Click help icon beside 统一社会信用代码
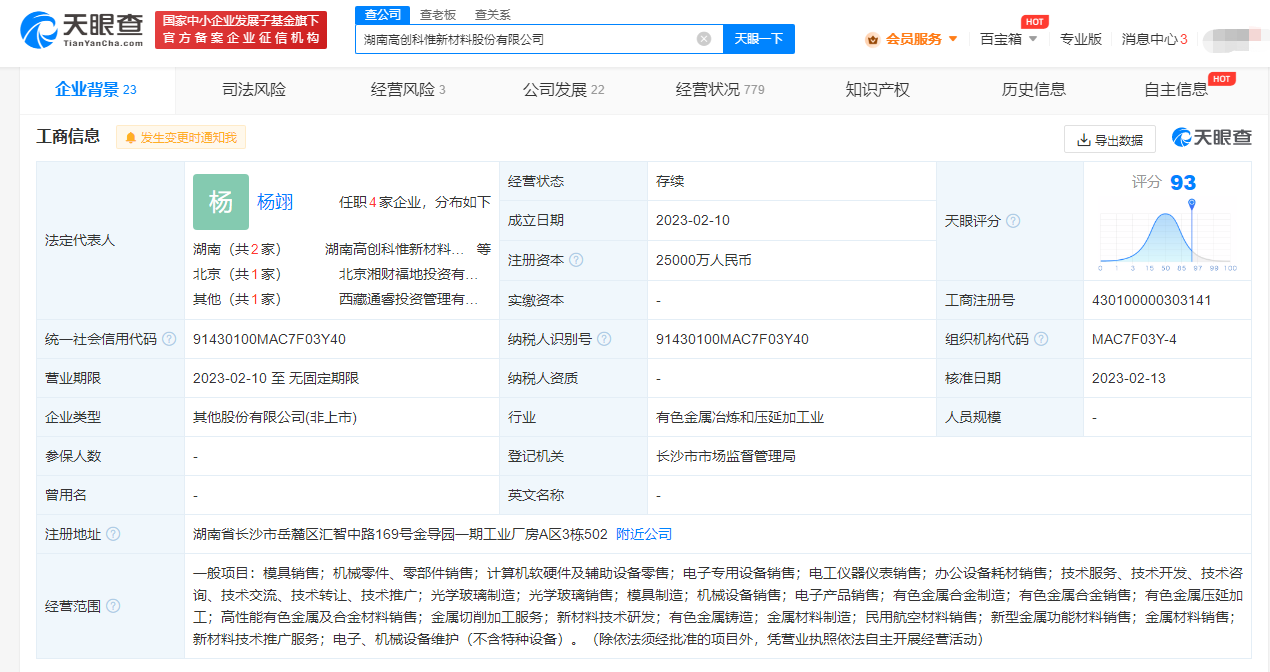The height and width of the screenshot is (672, 1270). [169, 339]
